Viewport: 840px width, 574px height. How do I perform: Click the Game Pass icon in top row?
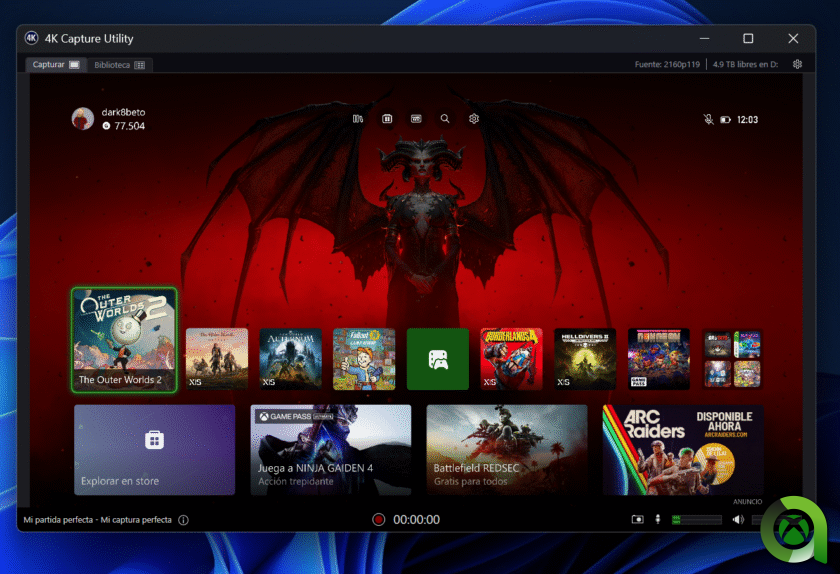416,119
